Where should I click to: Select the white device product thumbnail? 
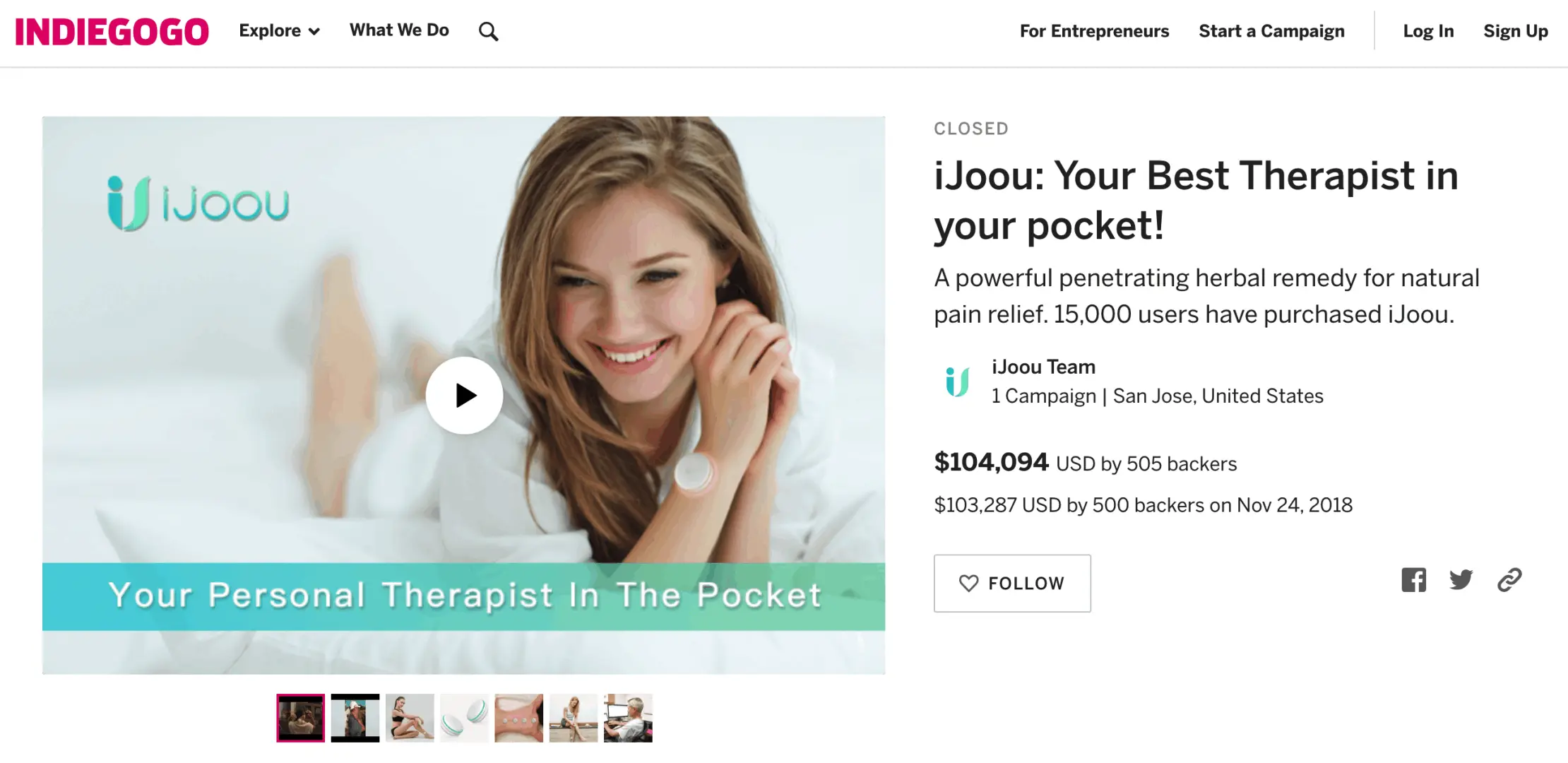click(x=464, y=718)
